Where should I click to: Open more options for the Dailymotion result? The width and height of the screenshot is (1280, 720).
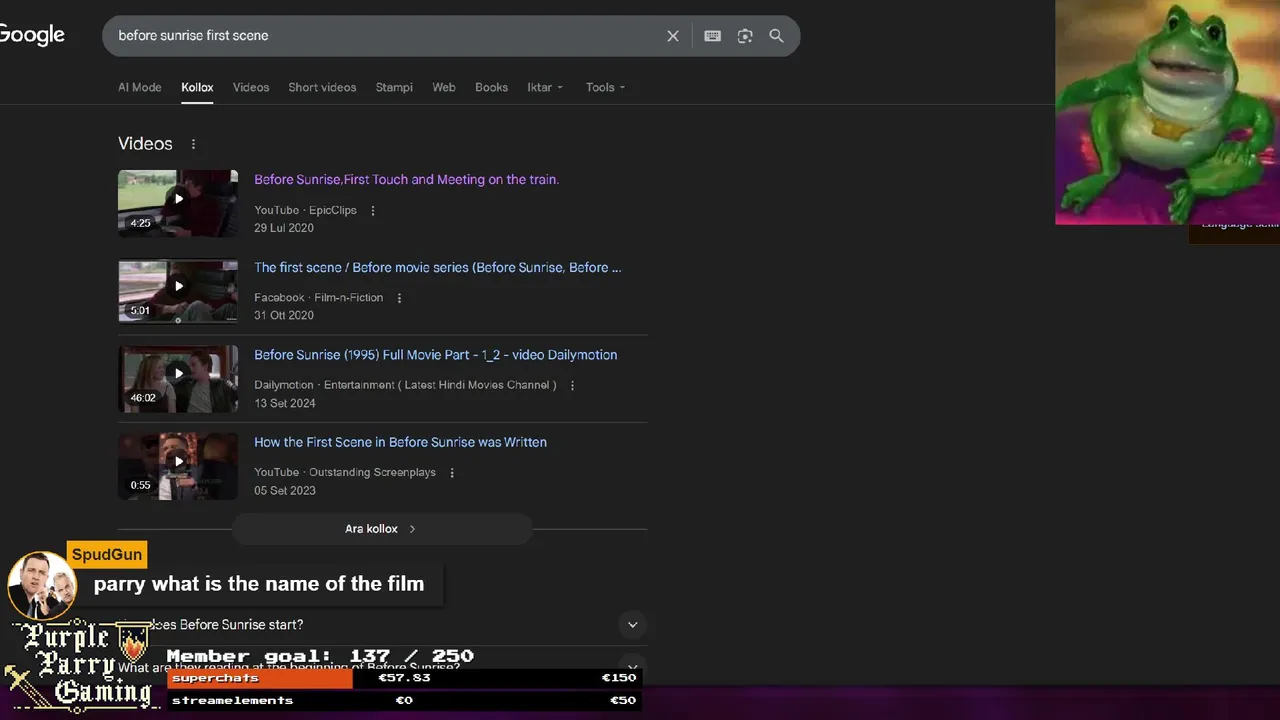pyautogui.click(x=572, y=385)
